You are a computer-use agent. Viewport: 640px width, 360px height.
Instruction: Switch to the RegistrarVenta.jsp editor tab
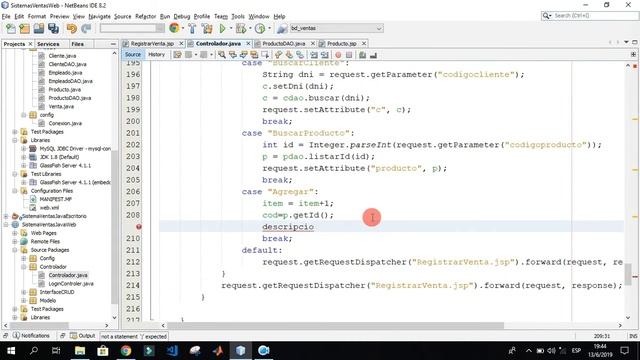(152, 43)
